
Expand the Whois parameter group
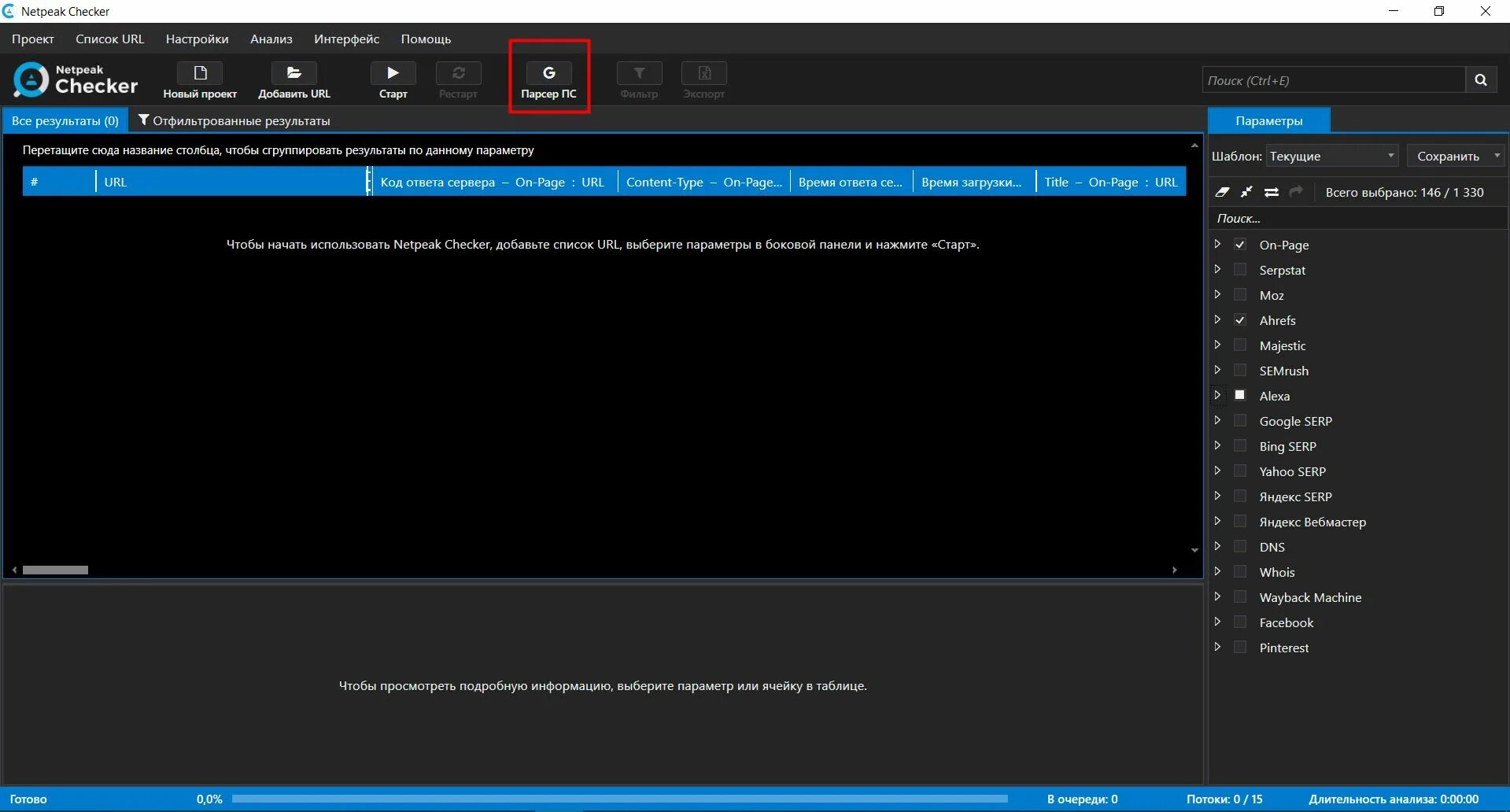tap(1217, 571)
